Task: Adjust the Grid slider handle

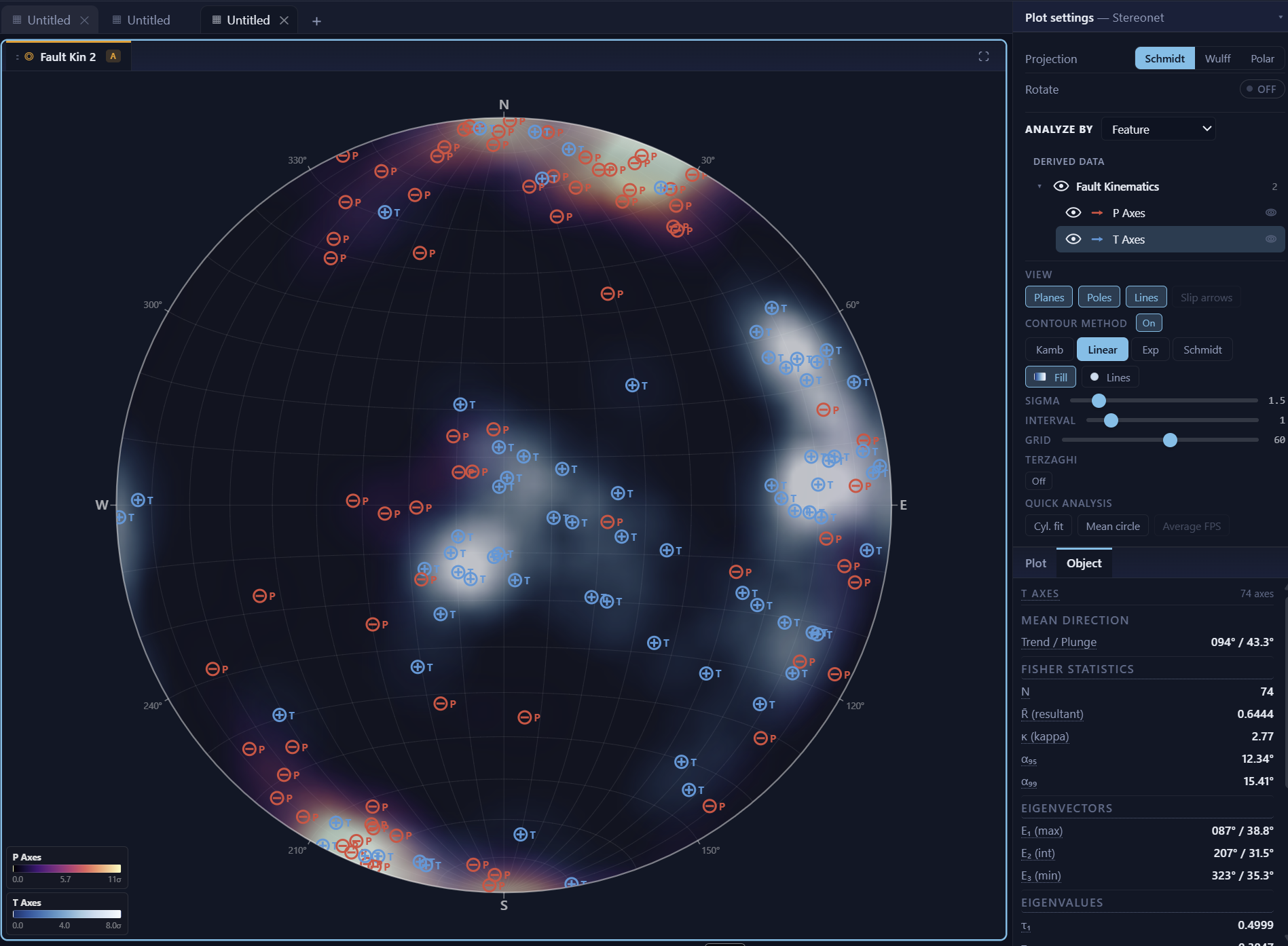Action: pos(1170,440)
